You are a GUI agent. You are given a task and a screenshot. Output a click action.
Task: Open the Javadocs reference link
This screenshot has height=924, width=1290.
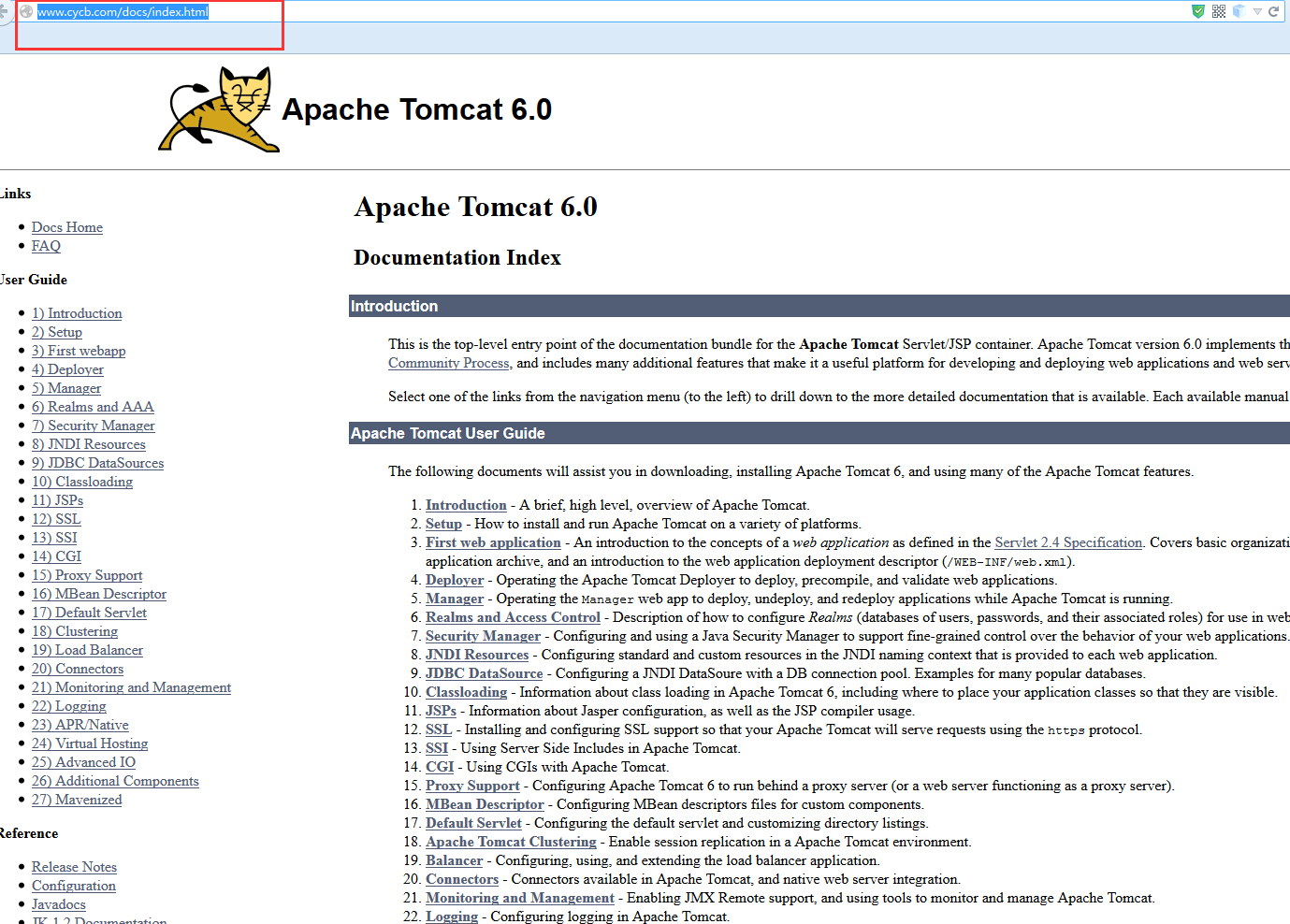pos(59,904)
